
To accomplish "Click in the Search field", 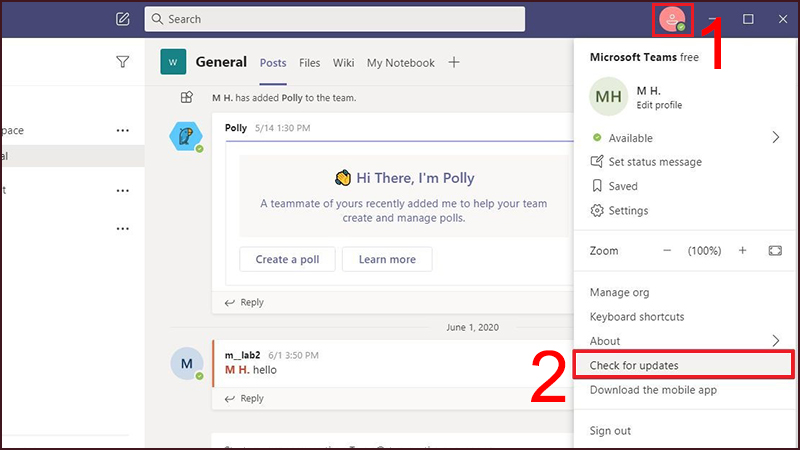I will (x=335, y=19).
